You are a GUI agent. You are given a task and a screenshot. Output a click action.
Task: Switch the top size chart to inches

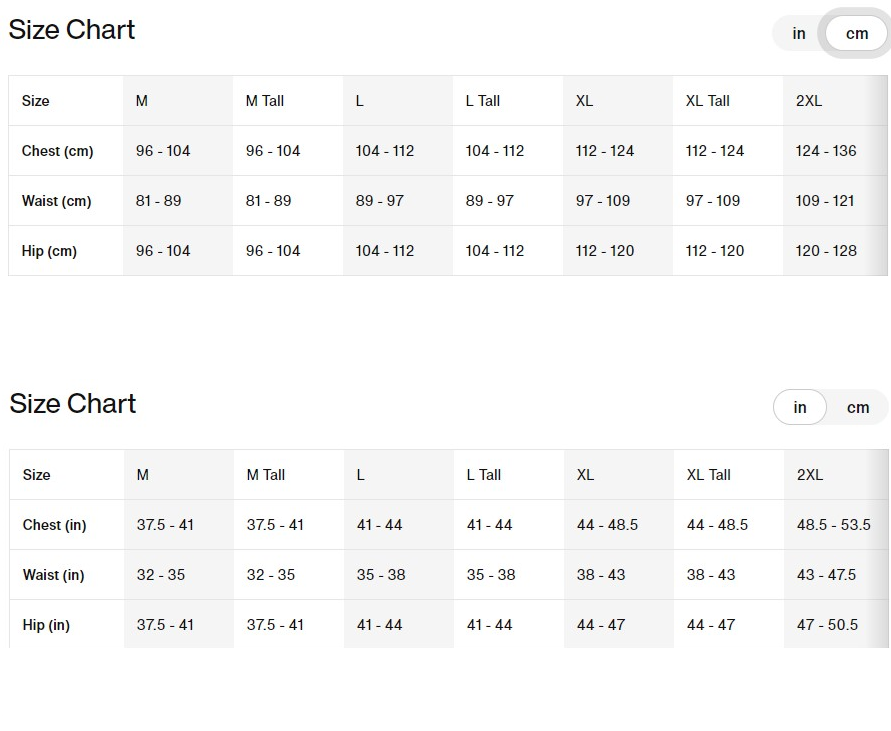pyautogui.click(x=799, y=34)
